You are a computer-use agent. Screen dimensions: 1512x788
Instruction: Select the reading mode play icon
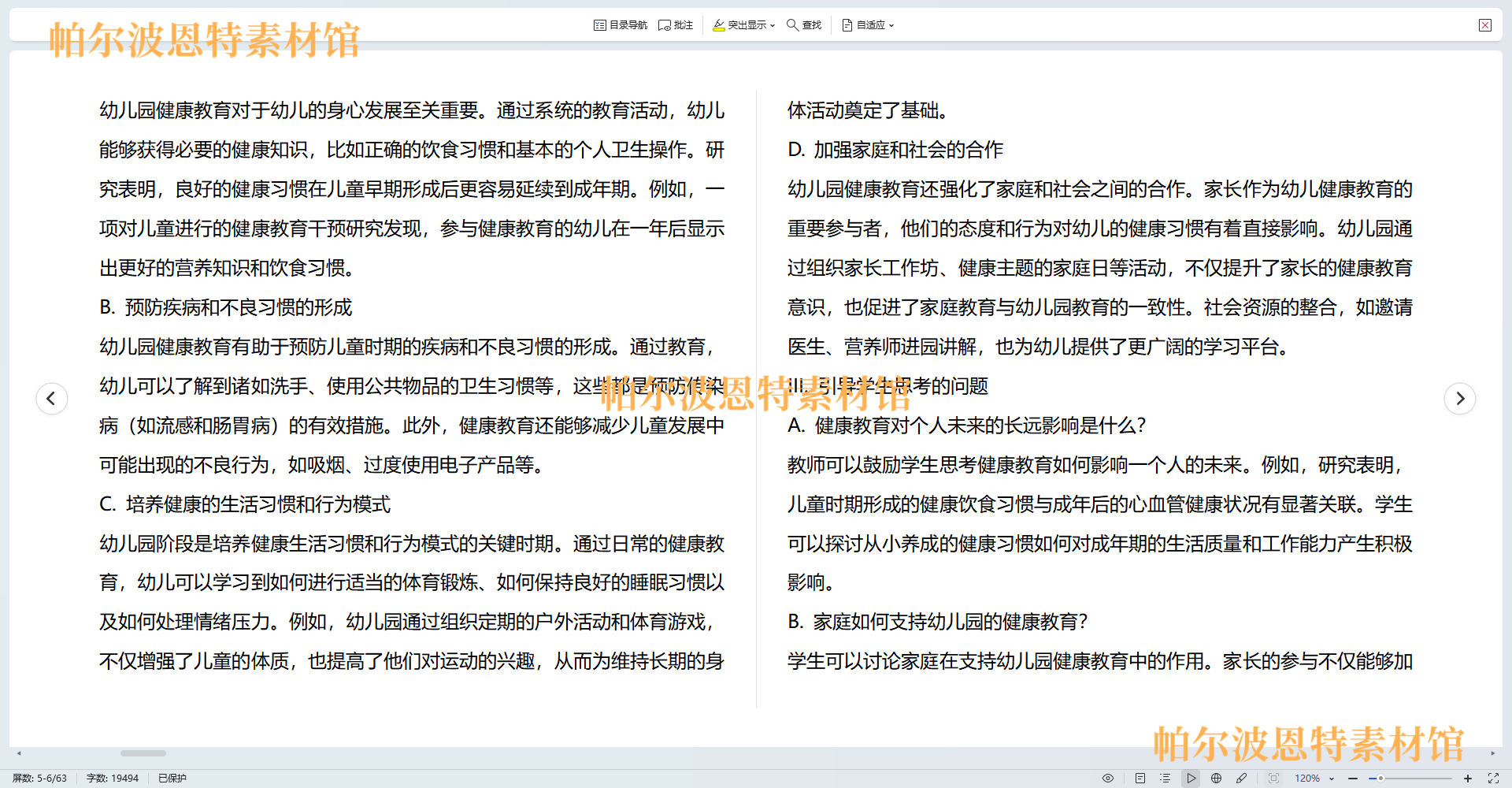tap(1191, 778)
